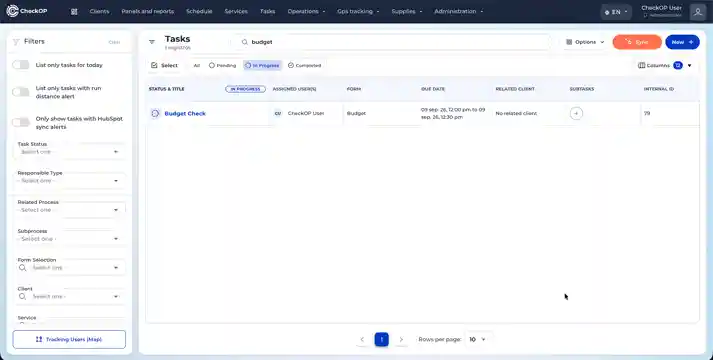Click the Status & Title column header
Viewport: 713px width, 360px height.
[x=166, y=89]
